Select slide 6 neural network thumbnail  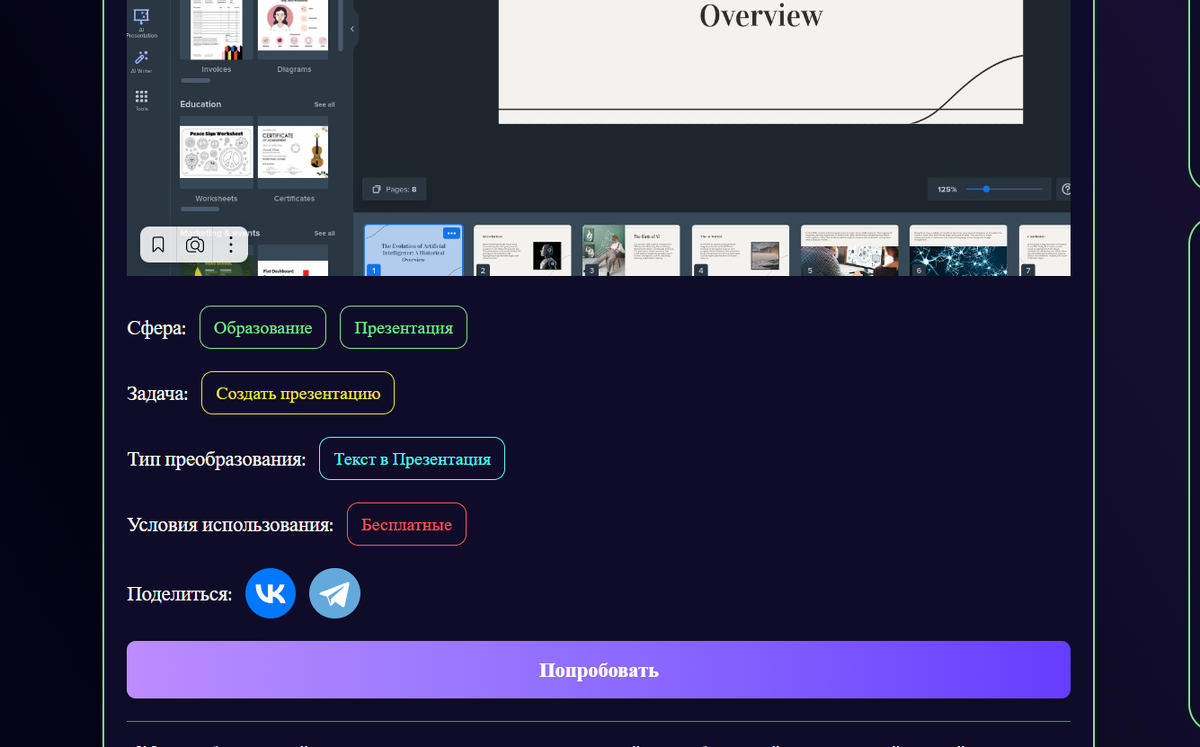point(958,251)
